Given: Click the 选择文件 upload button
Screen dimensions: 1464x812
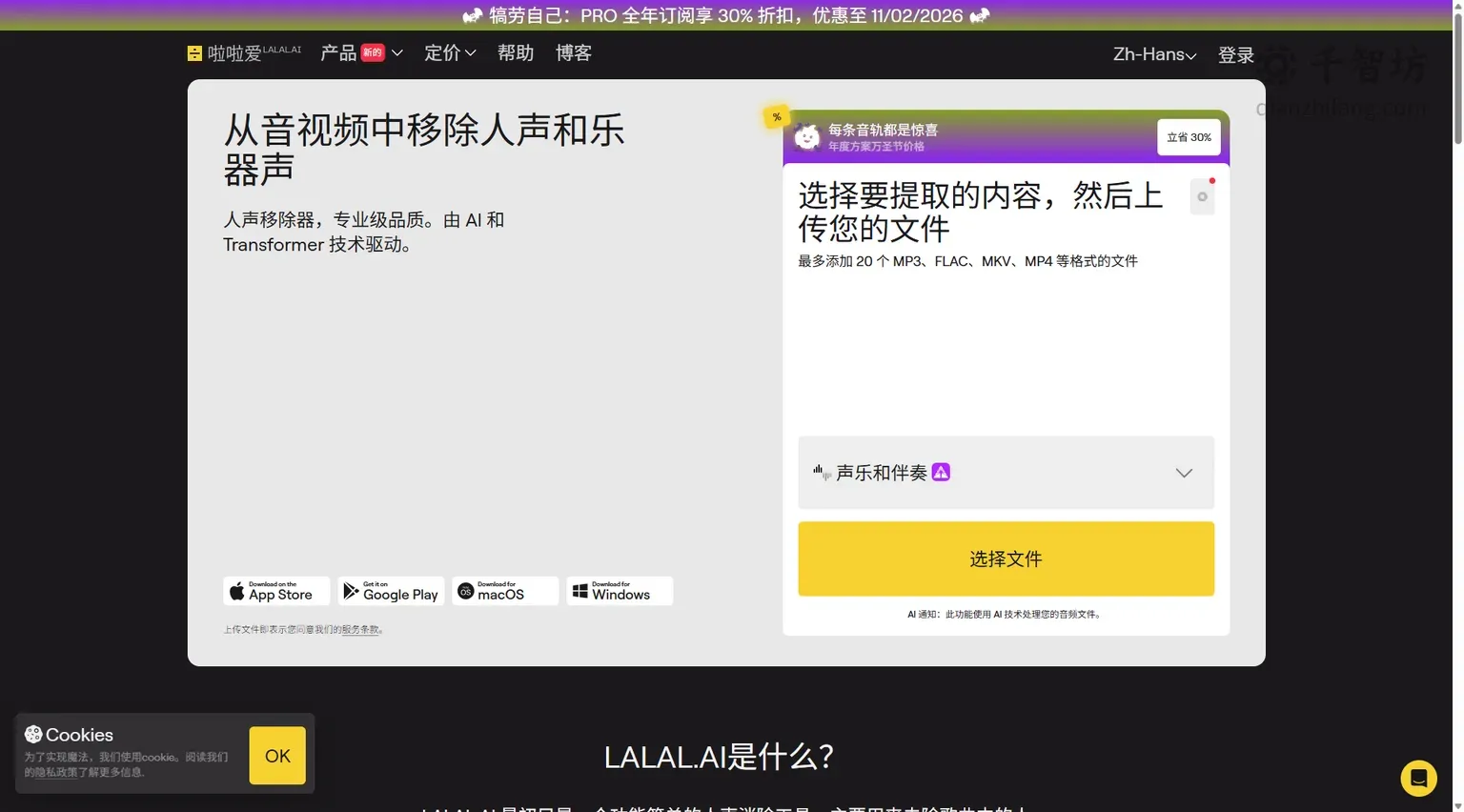Looking at the screenshot, I should [1006, 558].
